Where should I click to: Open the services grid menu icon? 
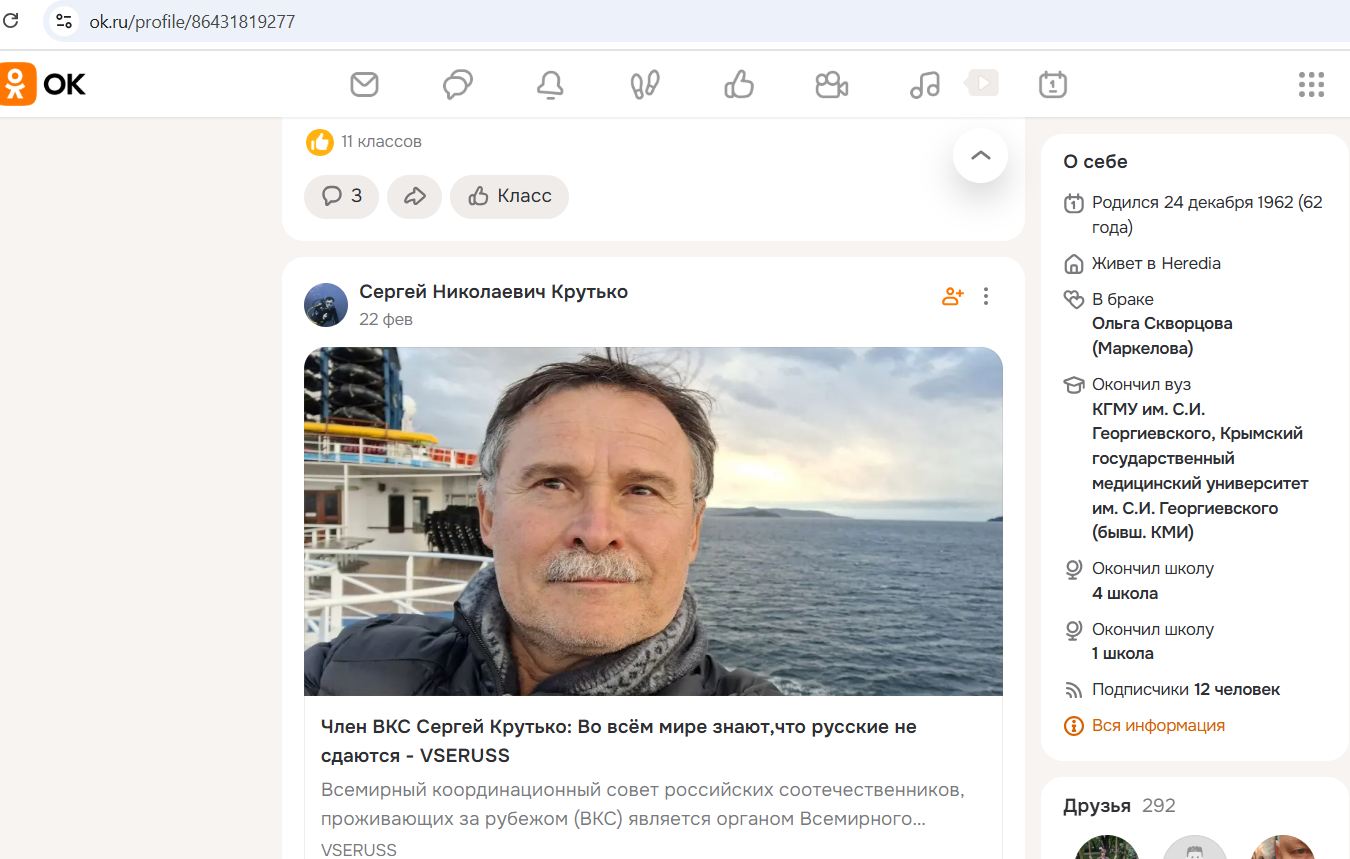(1311, 85)
